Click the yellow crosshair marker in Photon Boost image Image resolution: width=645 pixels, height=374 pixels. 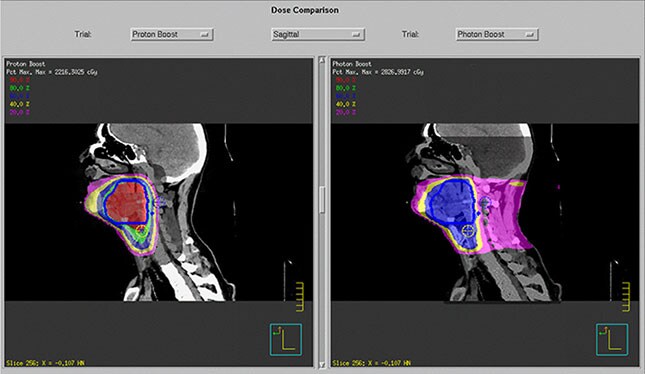469,230
